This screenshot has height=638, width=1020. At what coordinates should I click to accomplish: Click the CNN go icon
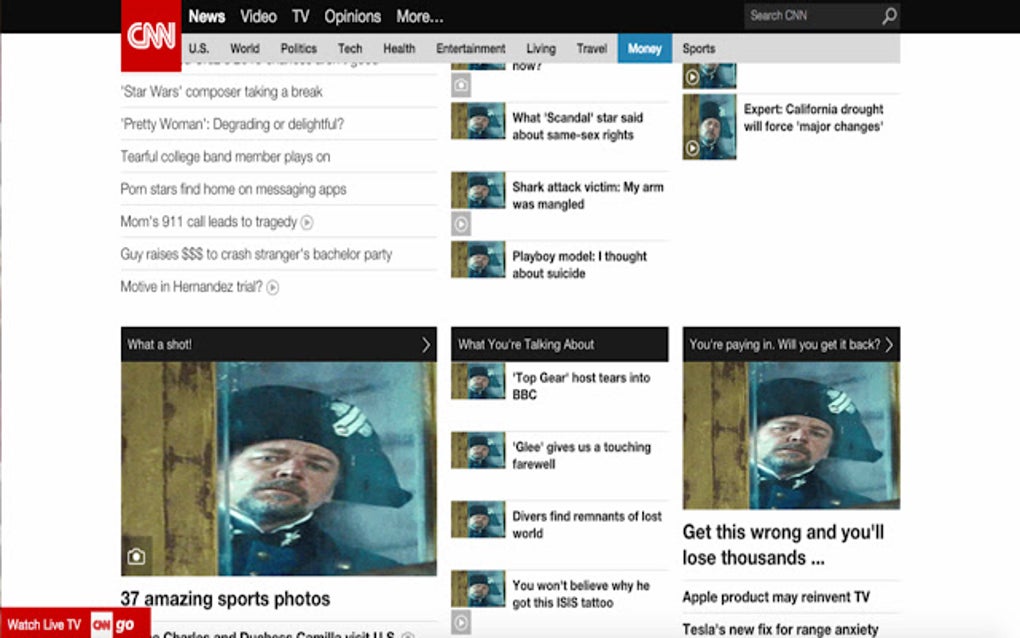coord(113,625)
